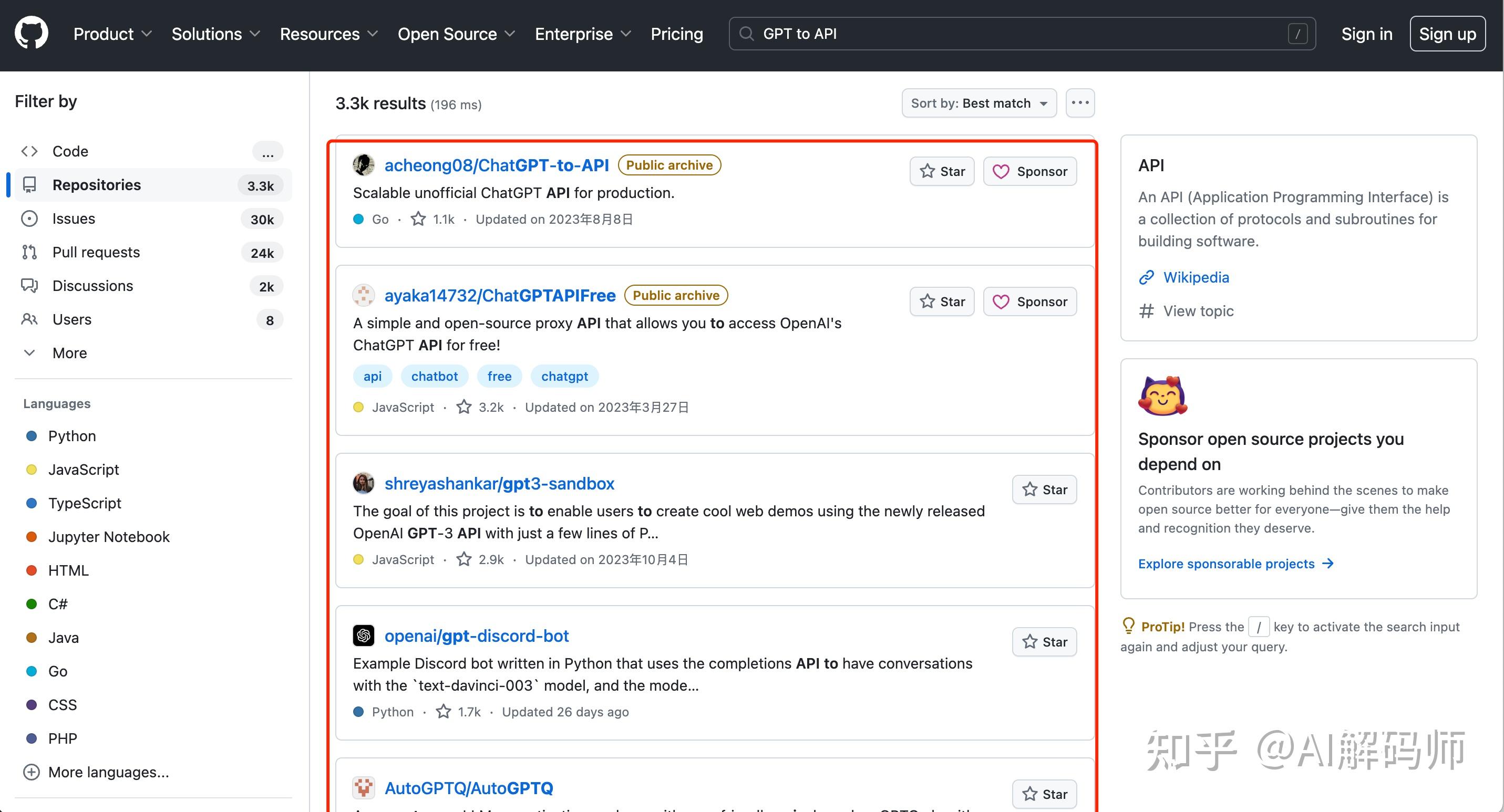Click the AutoGPTQ avatar image
1504x812 pixels.
363,787
